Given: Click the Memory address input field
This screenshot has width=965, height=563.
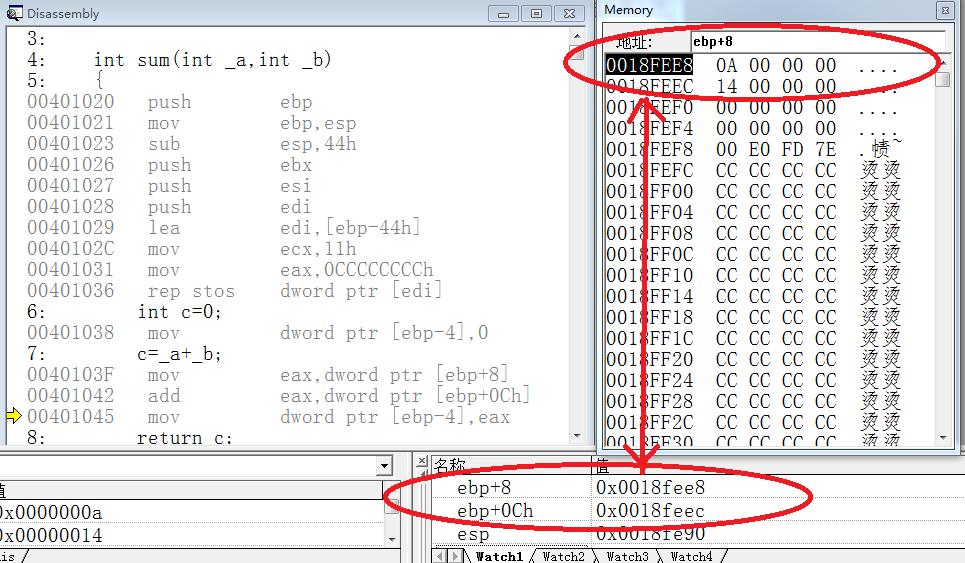Looking at the screenshot, I should [x=818, y=42].
